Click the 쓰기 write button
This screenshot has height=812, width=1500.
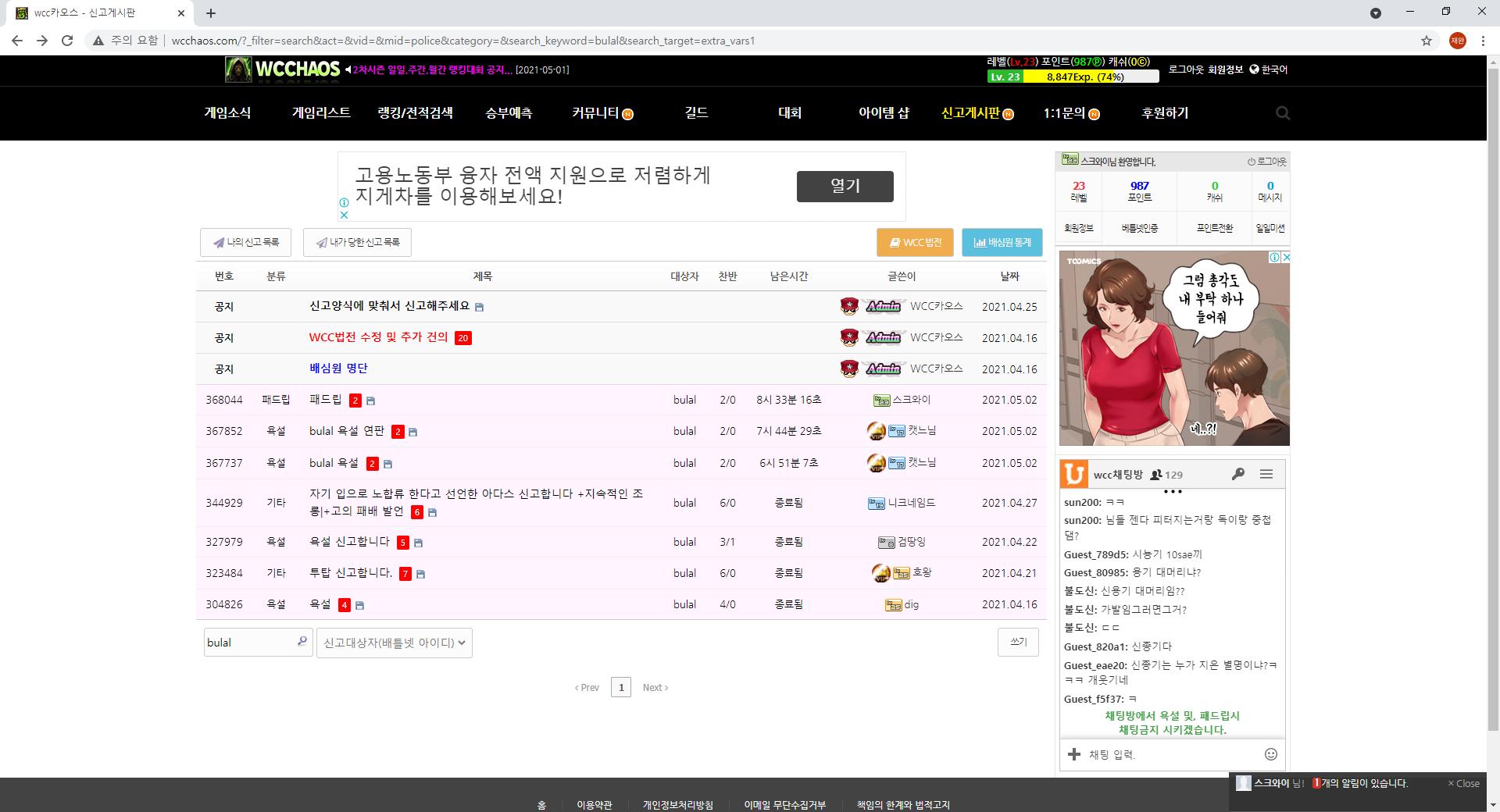(x=1018, y=642)
